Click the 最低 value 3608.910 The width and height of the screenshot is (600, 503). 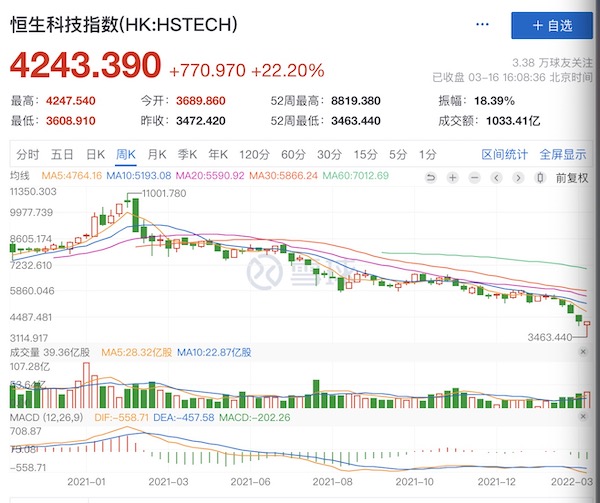[70, 121]
